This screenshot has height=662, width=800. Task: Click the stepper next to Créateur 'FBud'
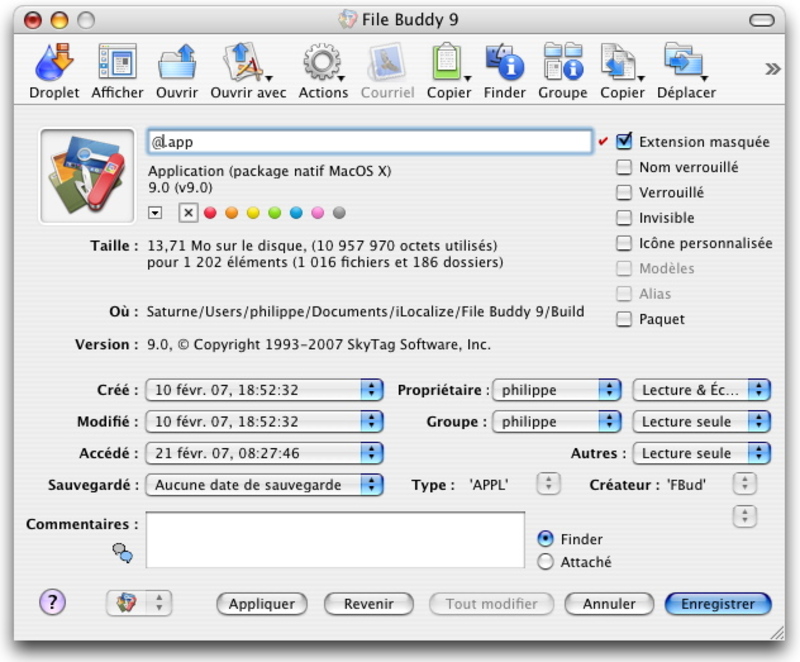pos(745,483)
